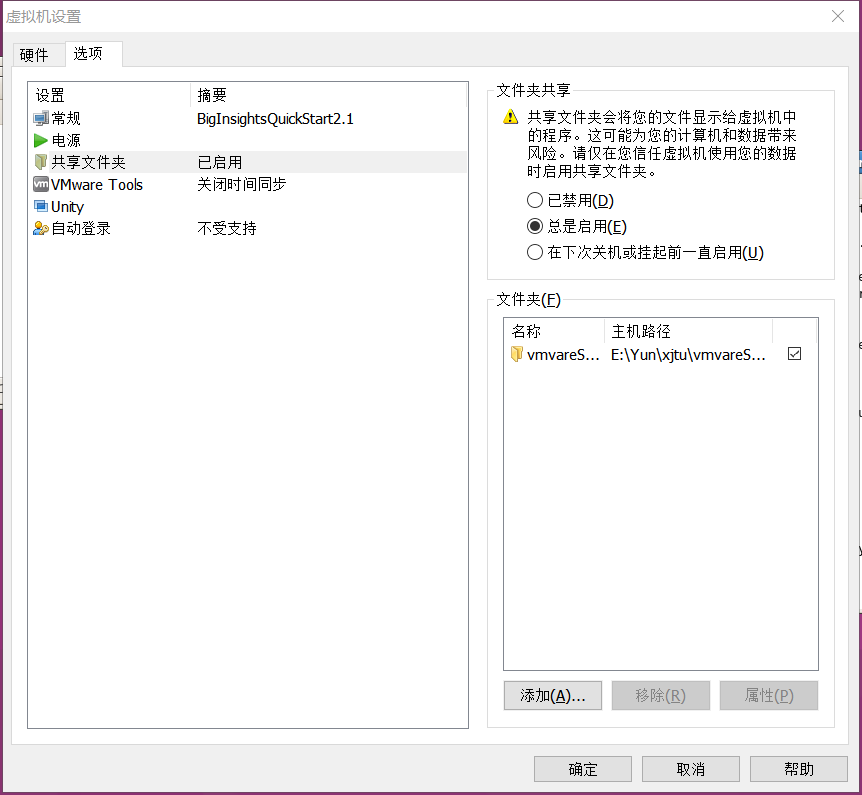Select the 自动登录 icon
Image resolution: width=862 pixels, height=795 pixels.
point(38,228)
